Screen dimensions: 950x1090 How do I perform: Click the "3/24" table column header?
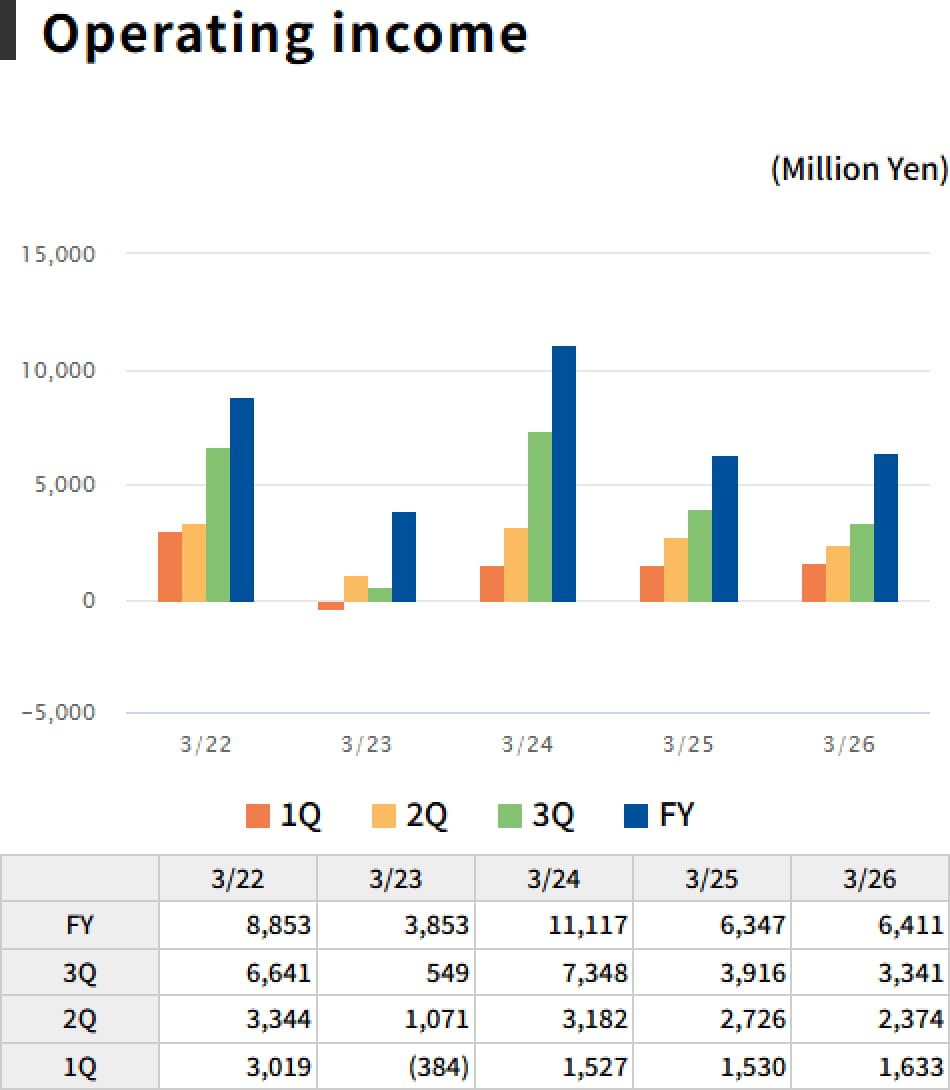coord(554,879)
